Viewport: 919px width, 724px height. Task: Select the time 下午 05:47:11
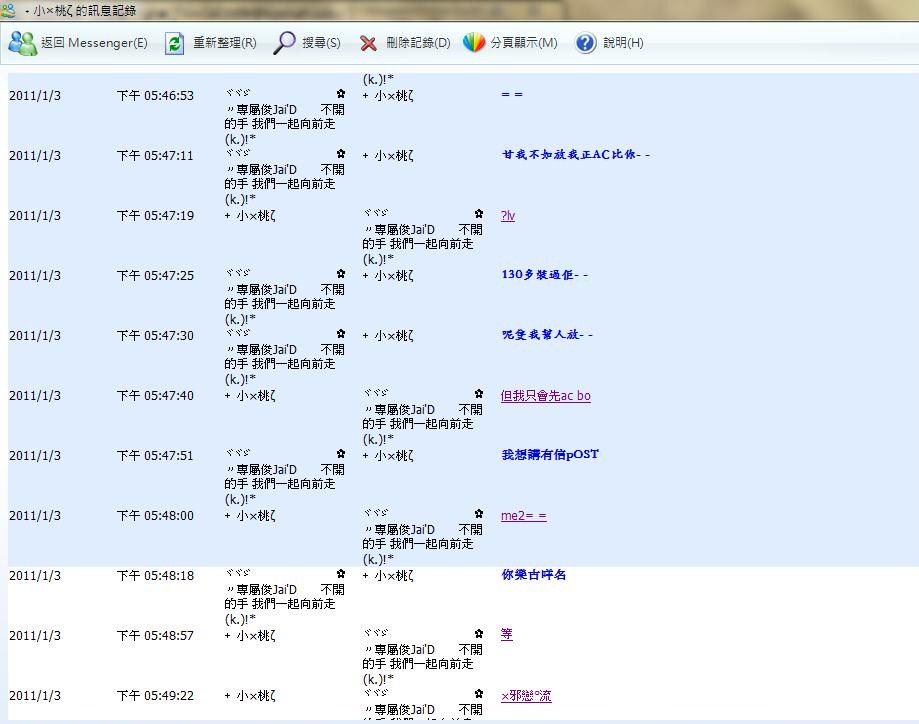click(x=155, y=156)
